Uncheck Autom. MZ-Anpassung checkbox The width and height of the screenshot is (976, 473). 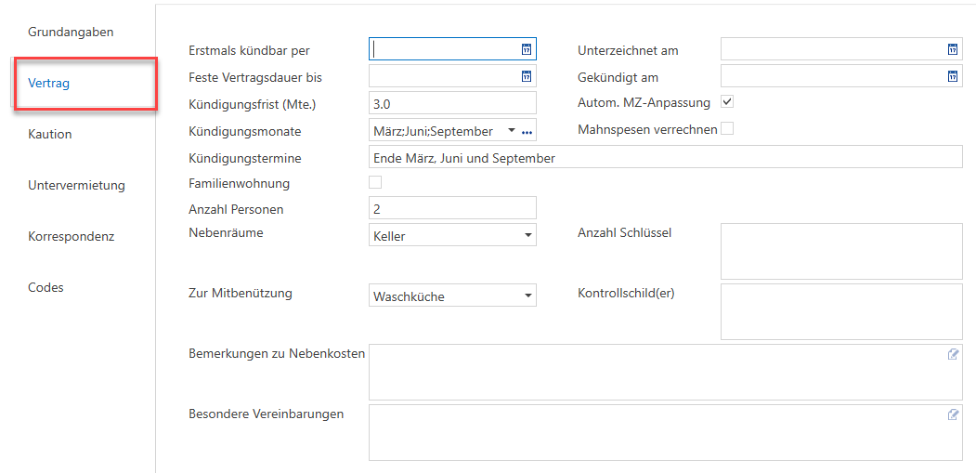727,101
